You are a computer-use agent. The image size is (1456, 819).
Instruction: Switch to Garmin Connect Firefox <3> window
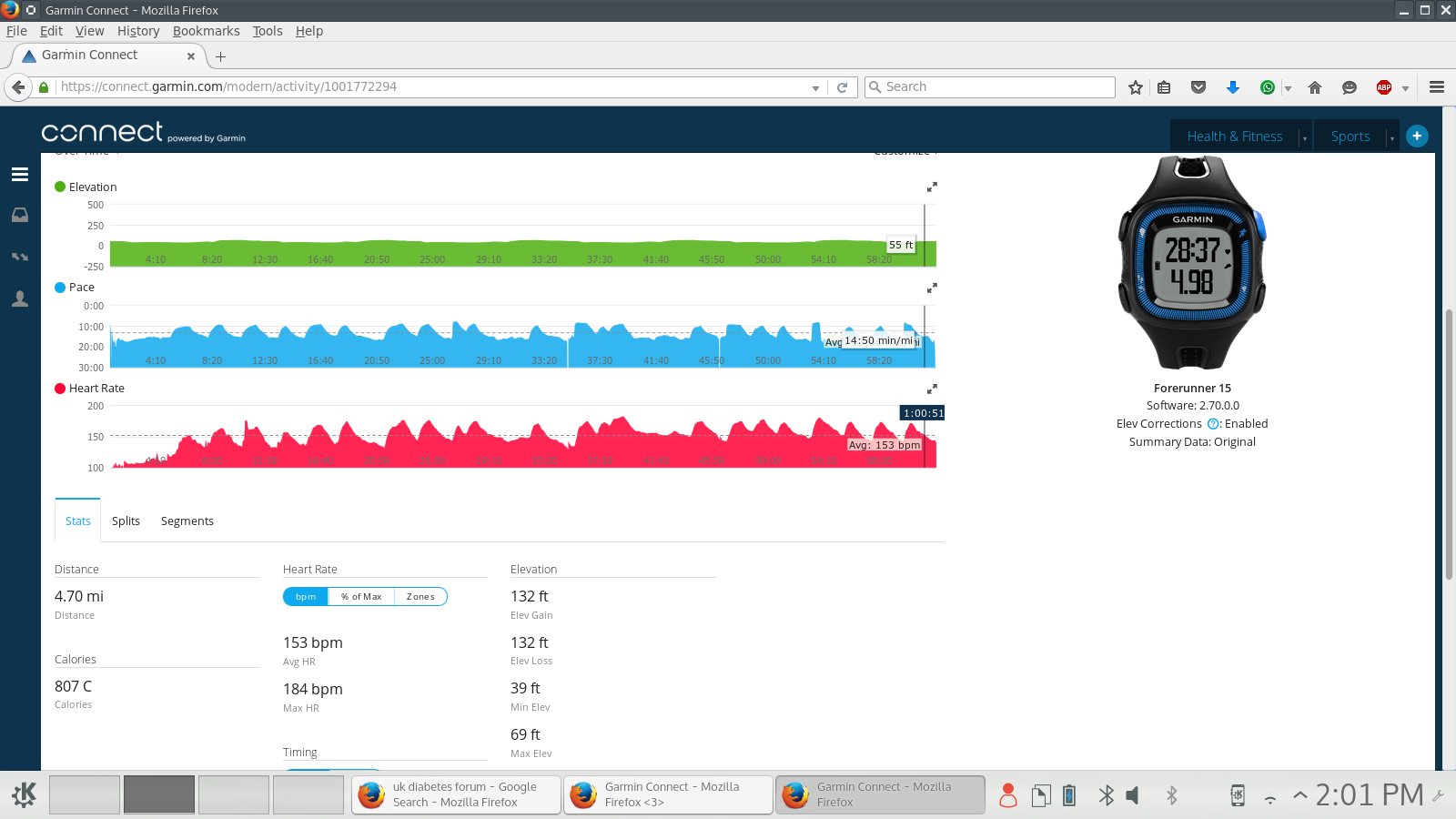[668, 795]
